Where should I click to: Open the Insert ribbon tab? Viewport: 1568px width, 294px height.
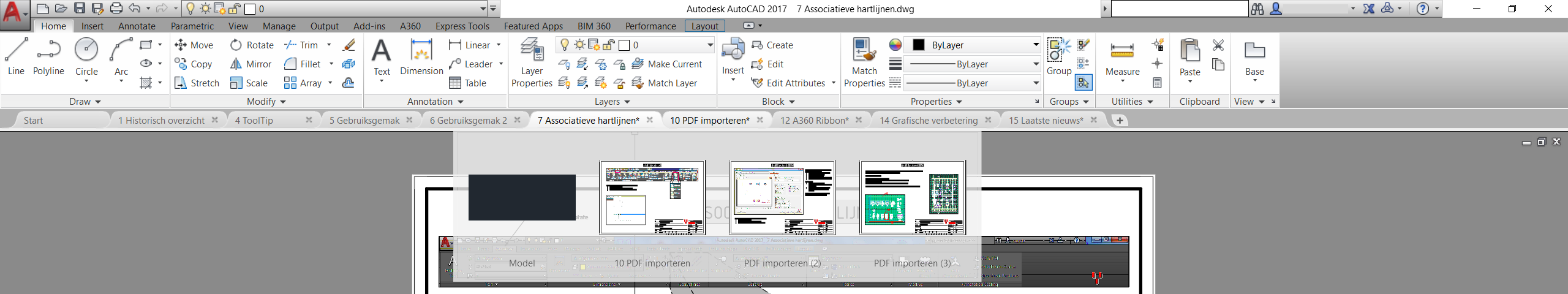92,26
